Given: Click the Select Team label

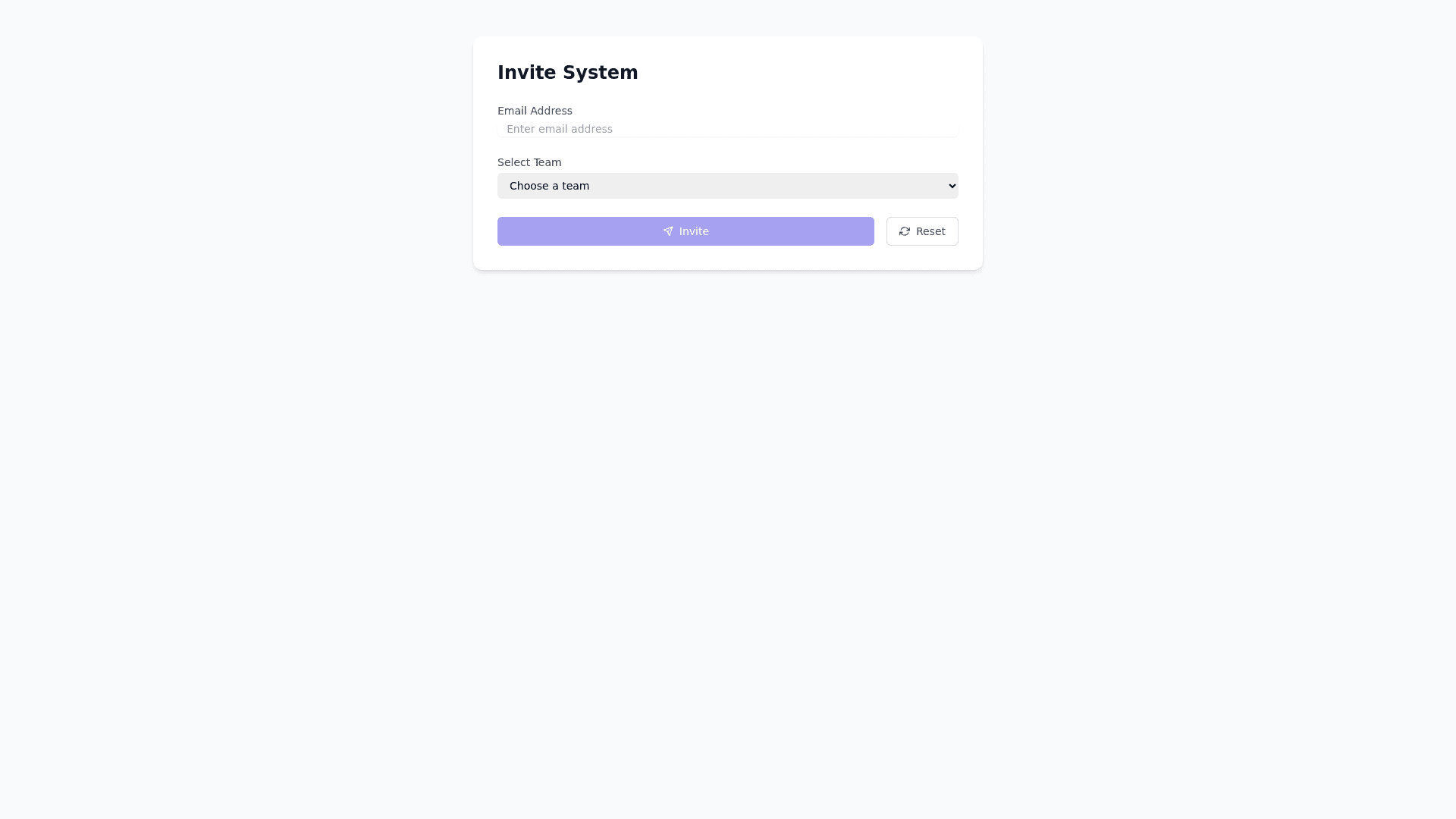Looking at the screenshot, I should coord(529,162).
